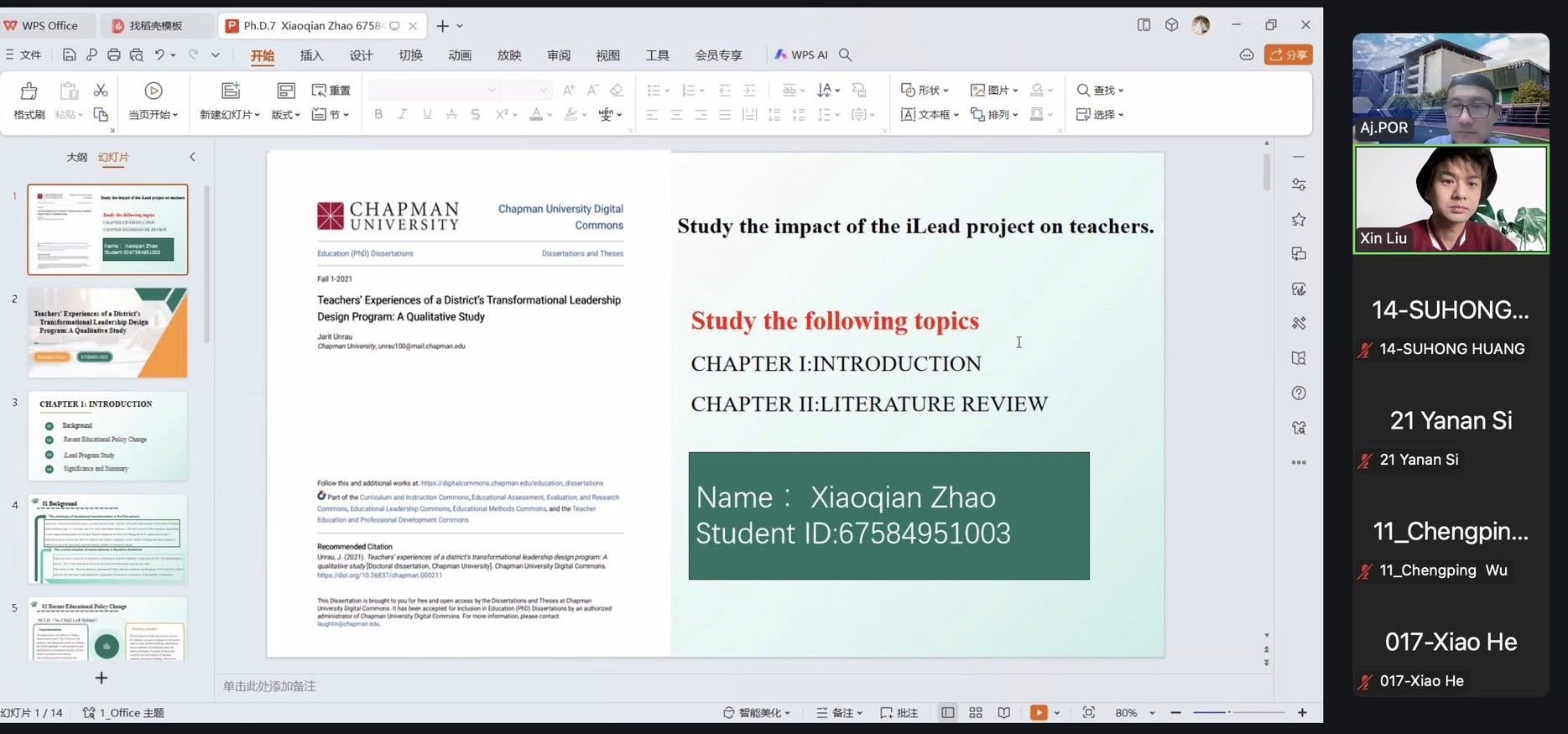Open the font name combo box
The width and height of the screenshot is (1568, 734).
tap(434, 90)
